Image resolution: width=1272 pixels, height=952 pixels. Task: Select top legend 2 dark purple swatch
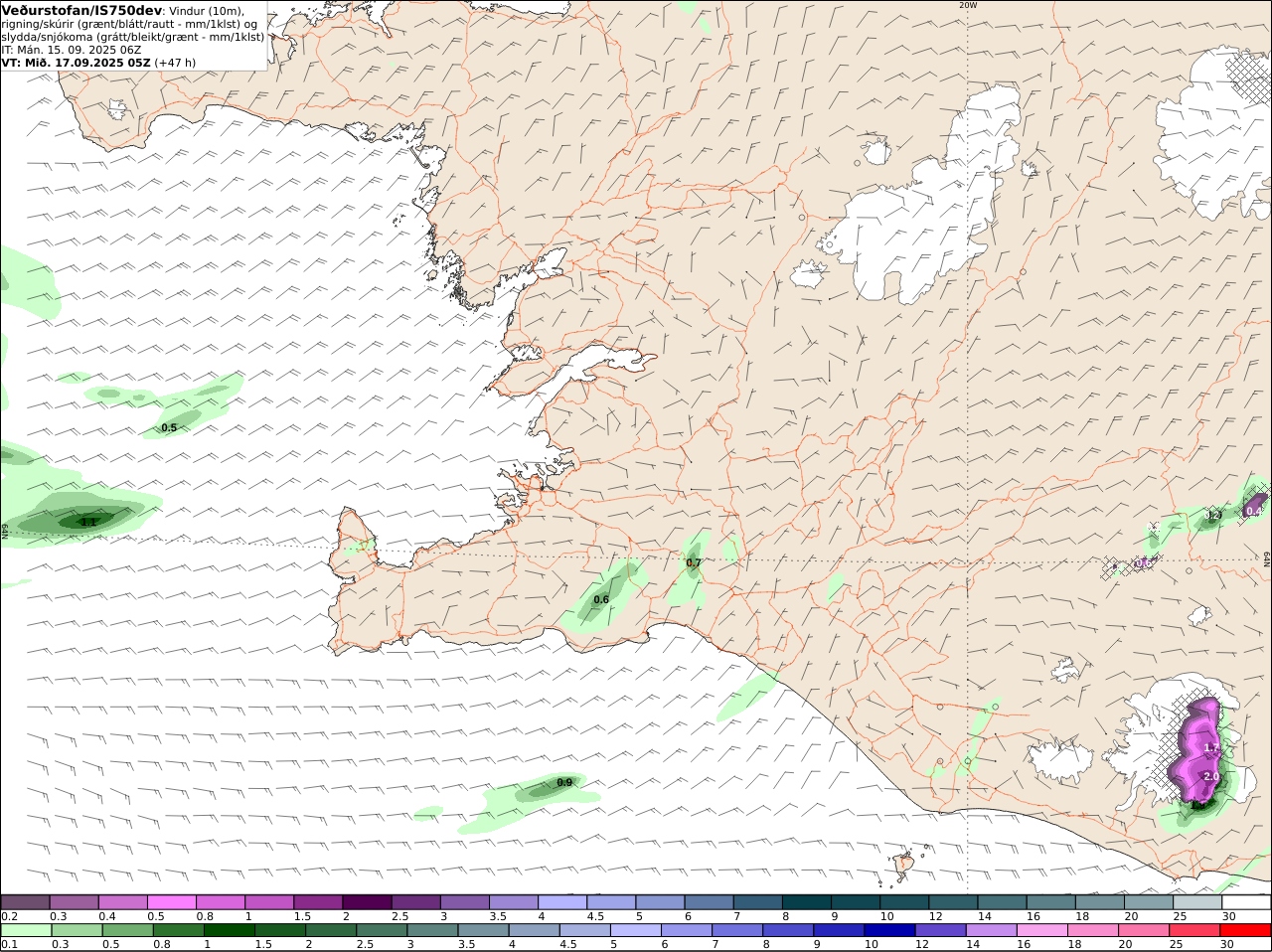[x=367, y=901]
